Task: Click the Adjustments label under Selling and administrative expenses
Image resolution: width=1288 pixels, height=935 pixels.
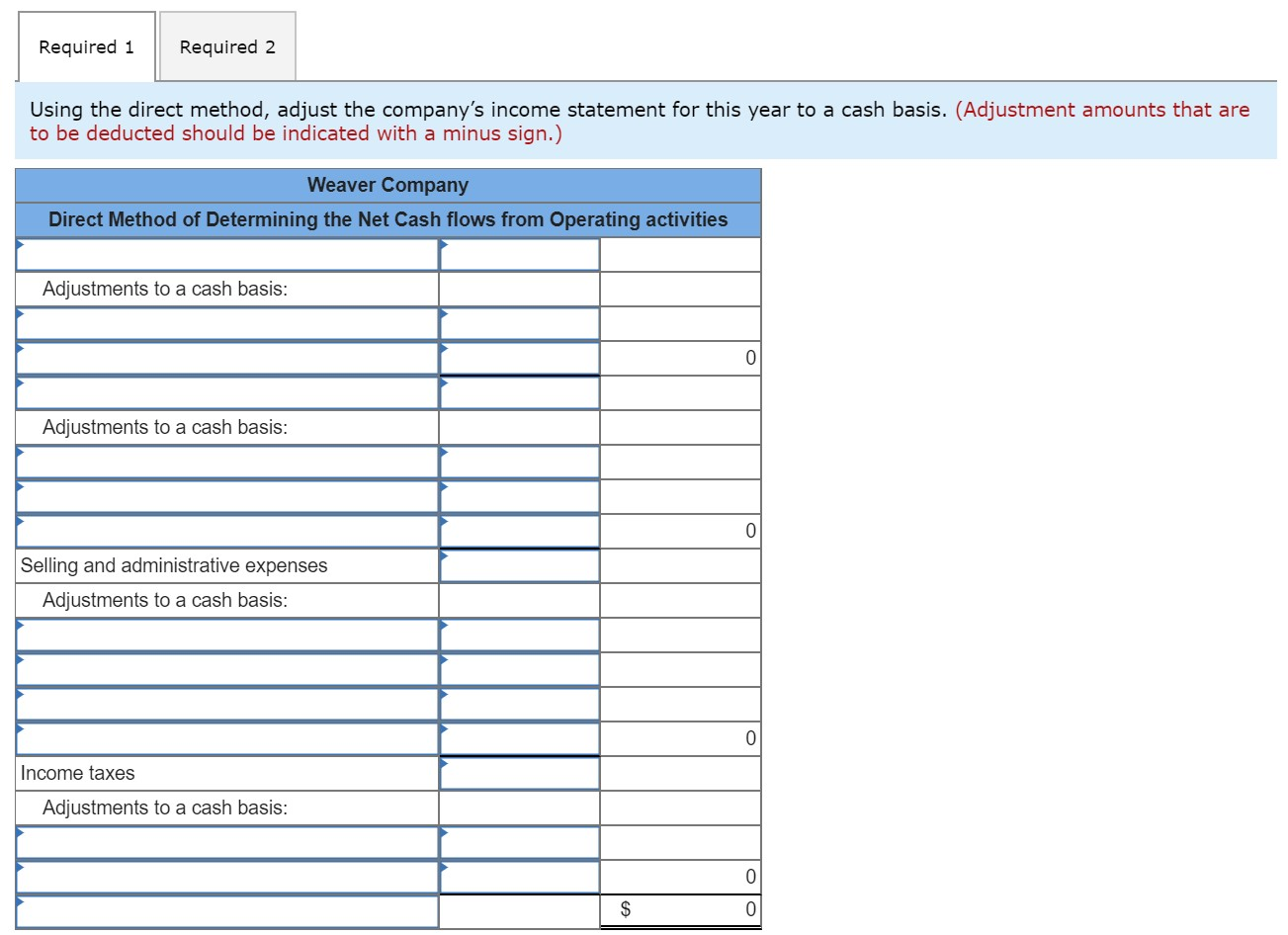Action: (165, 600)
